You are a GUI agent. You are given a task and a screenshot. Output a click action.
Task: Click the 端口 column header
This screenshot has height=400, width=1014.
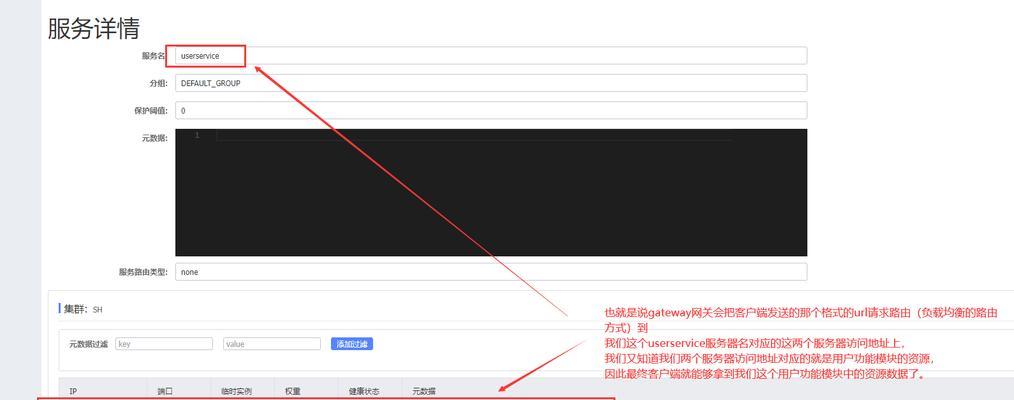(165, 392)
